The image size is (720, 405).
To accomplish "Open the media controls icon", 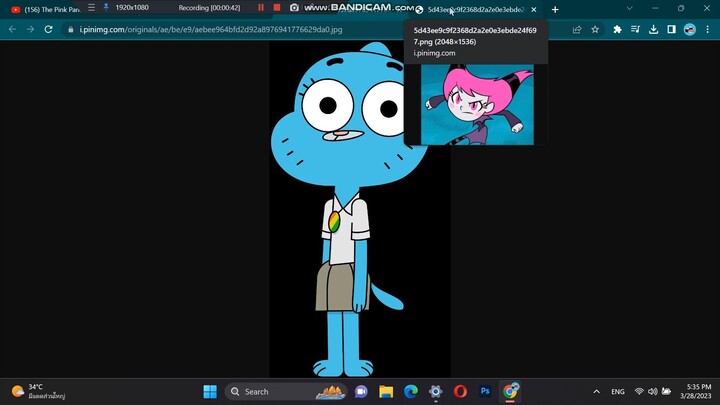I will (x=635, y=29).
